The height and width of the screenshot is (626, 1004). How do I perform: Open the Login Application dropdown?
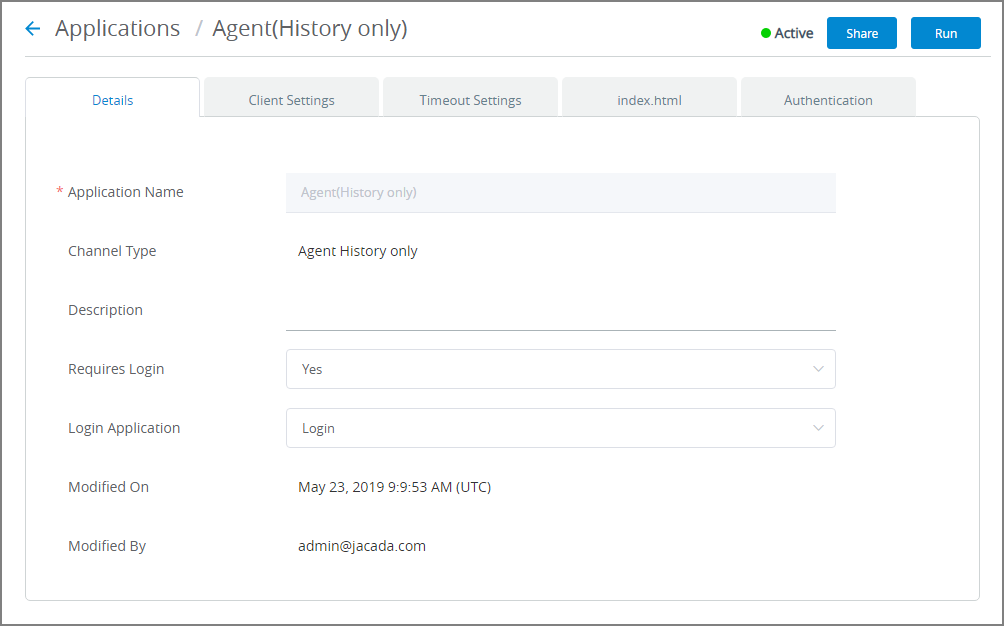tap(560, 428)
